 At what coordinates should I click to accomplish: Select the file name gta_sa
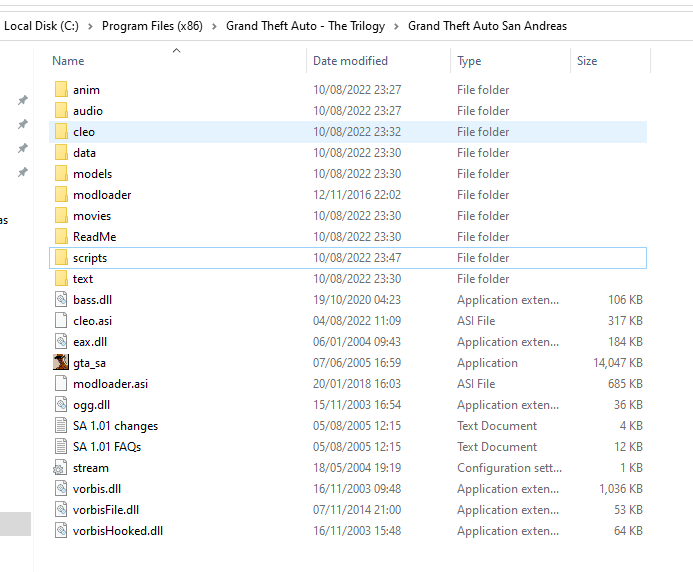tap(89, 363)
